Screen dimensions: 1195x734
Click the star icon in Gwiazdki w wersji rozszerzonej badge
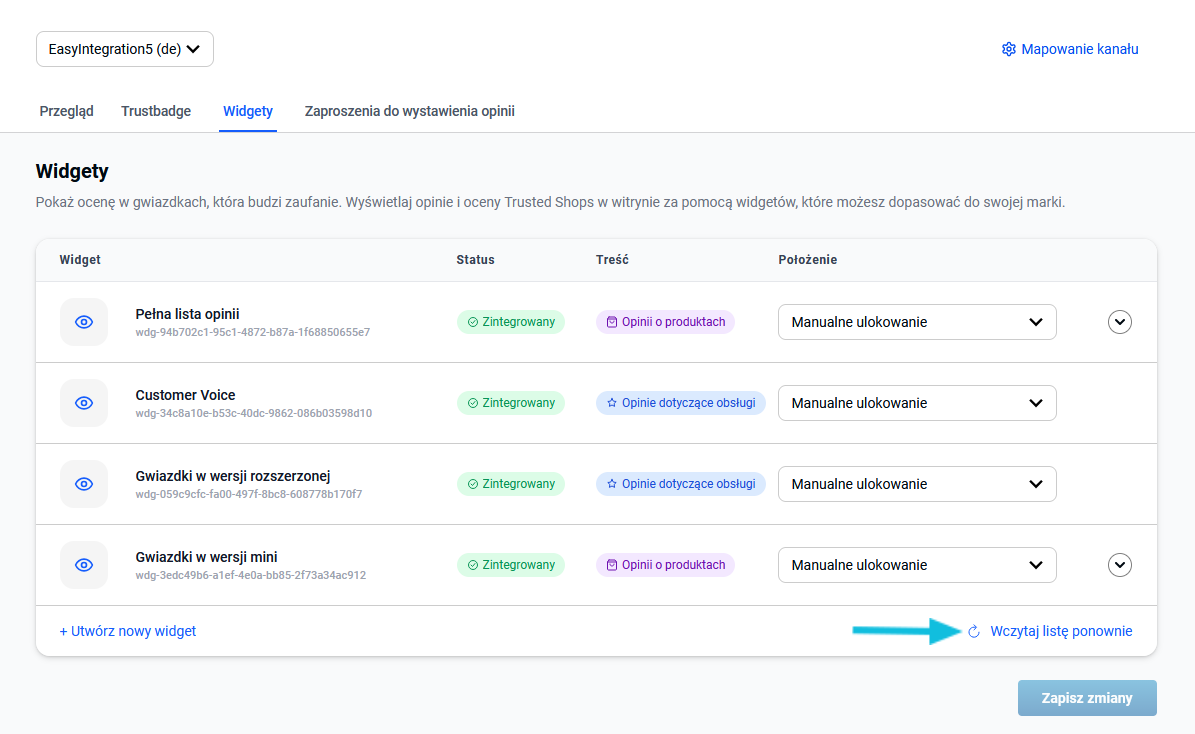612,484
